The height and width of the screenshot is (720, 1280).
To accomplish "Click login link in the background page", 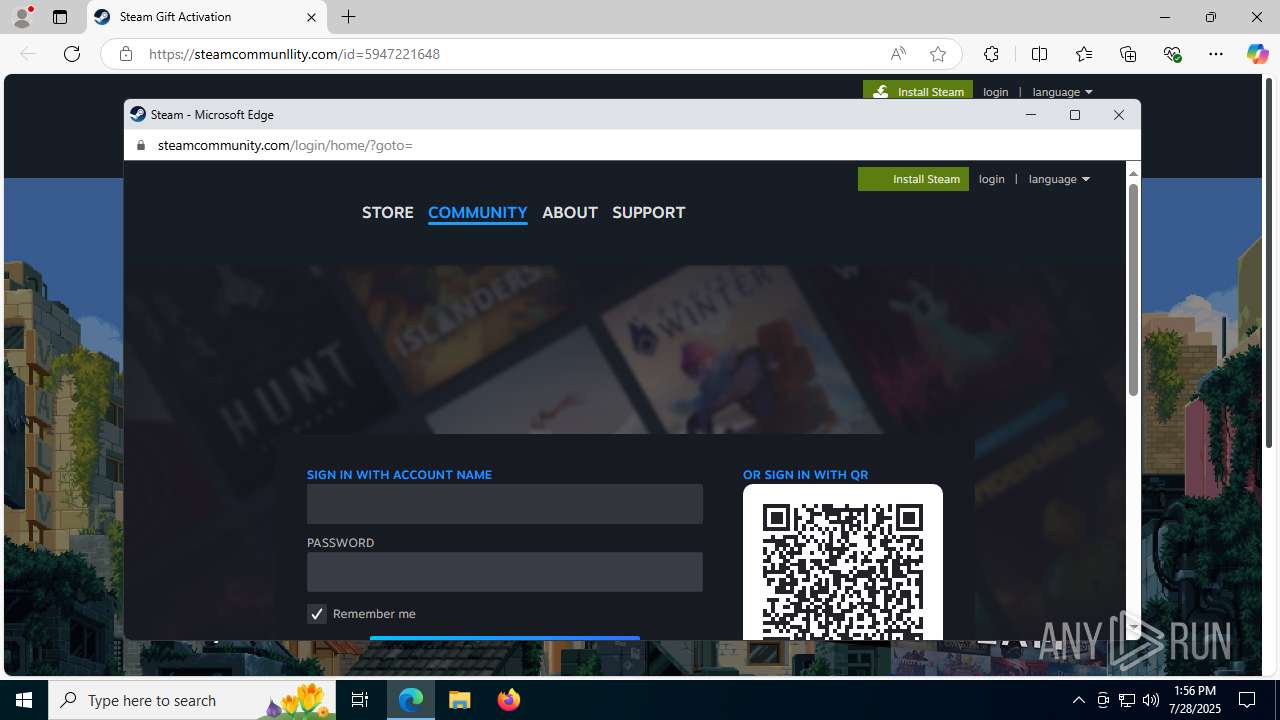I will click(x=996, y=92).
